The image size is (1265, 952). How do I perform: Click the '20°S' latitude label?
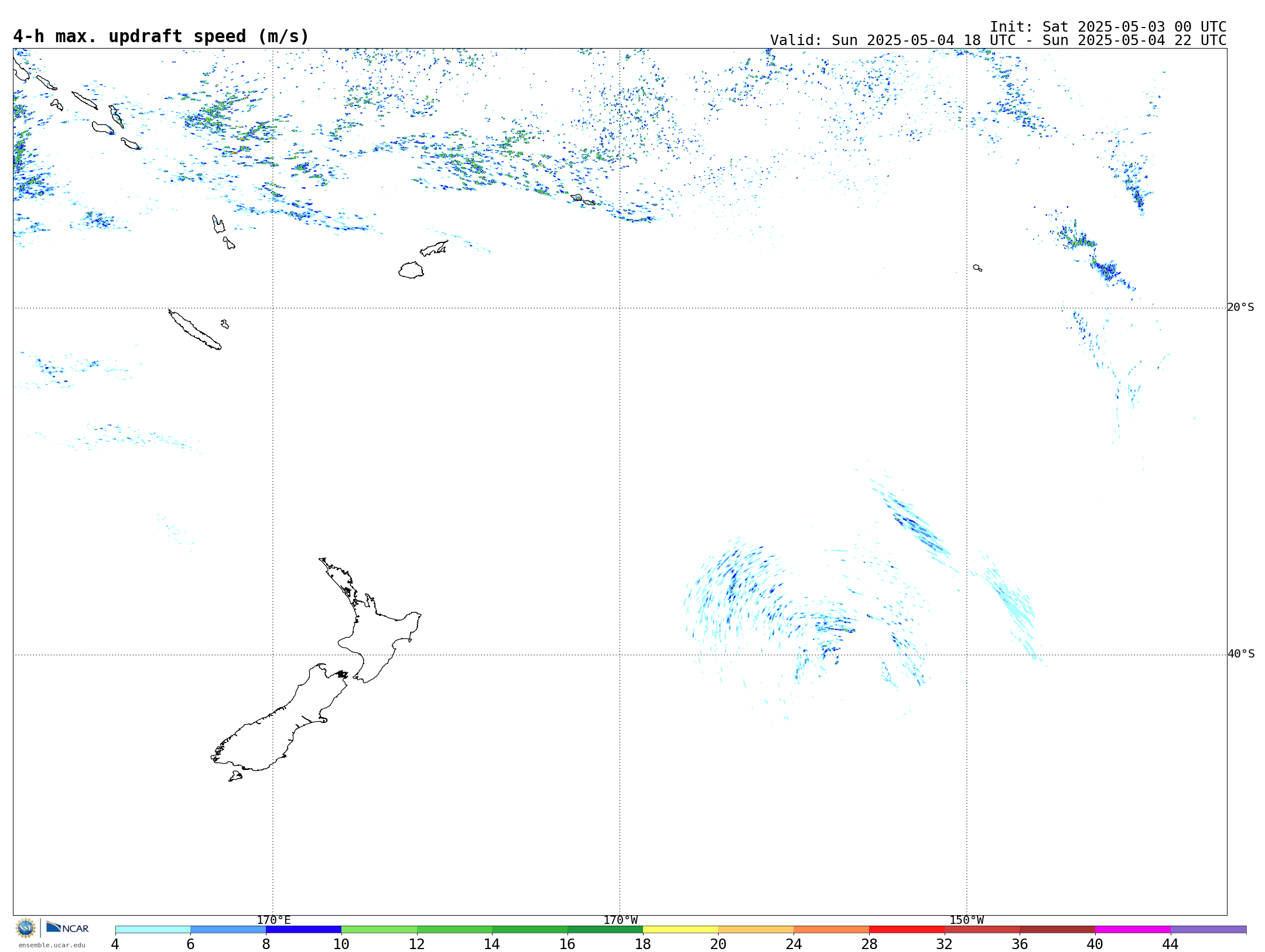(x=1240, y=307)
